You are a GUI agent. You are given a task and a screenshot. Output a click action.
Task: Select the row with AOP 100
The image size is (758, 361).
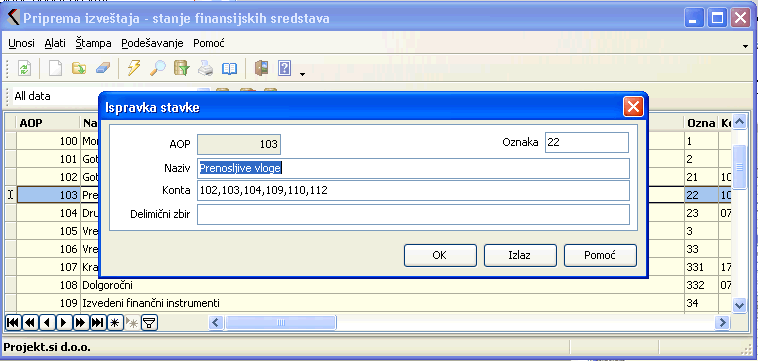point(48,142)
